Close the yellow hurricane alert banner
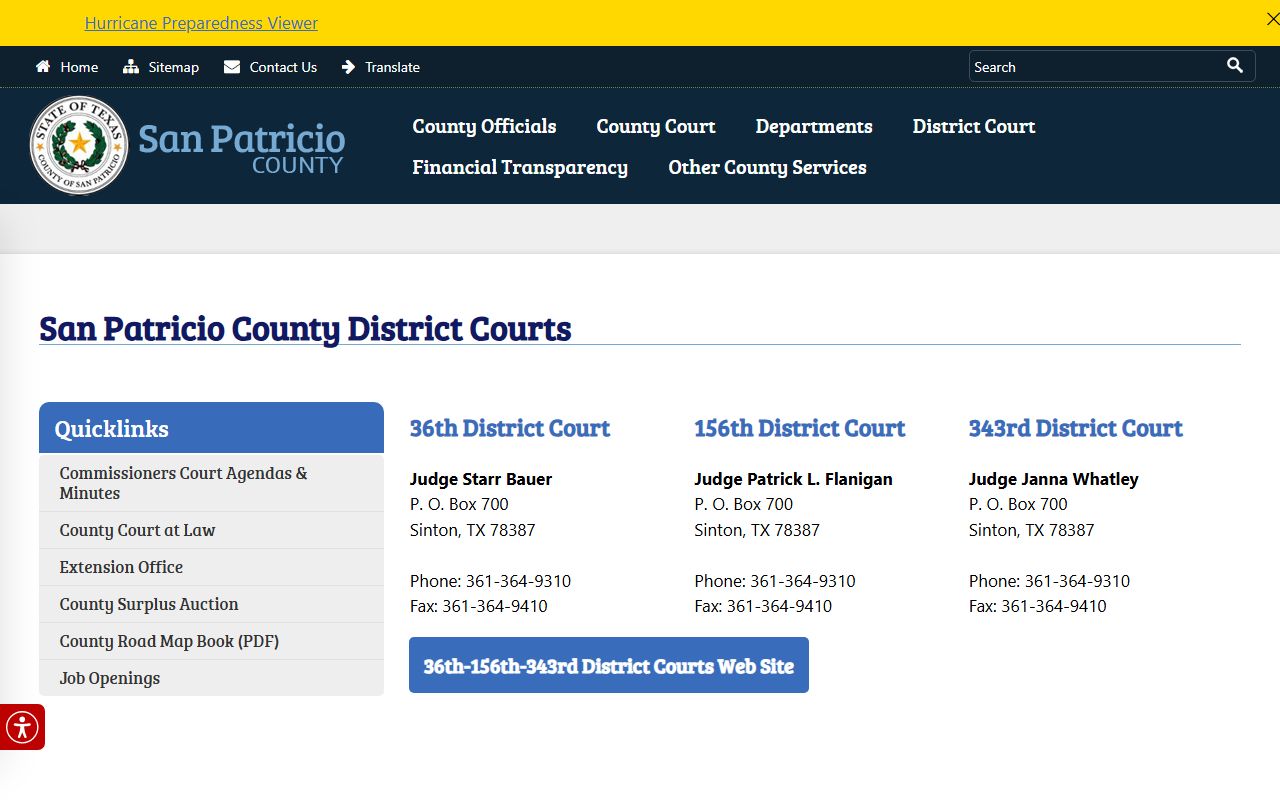This screenshot has width=1280, height=800. click(1272, 19)
